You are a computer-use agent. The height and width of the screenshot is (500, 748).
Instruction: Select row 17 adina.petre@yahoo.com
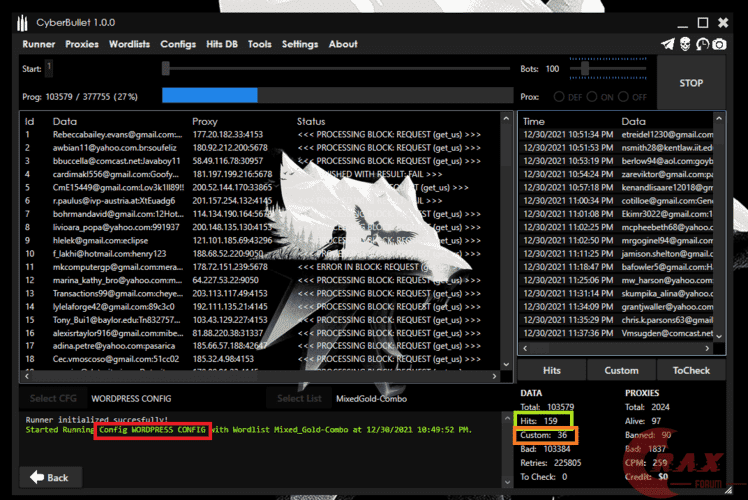point(260,346)
